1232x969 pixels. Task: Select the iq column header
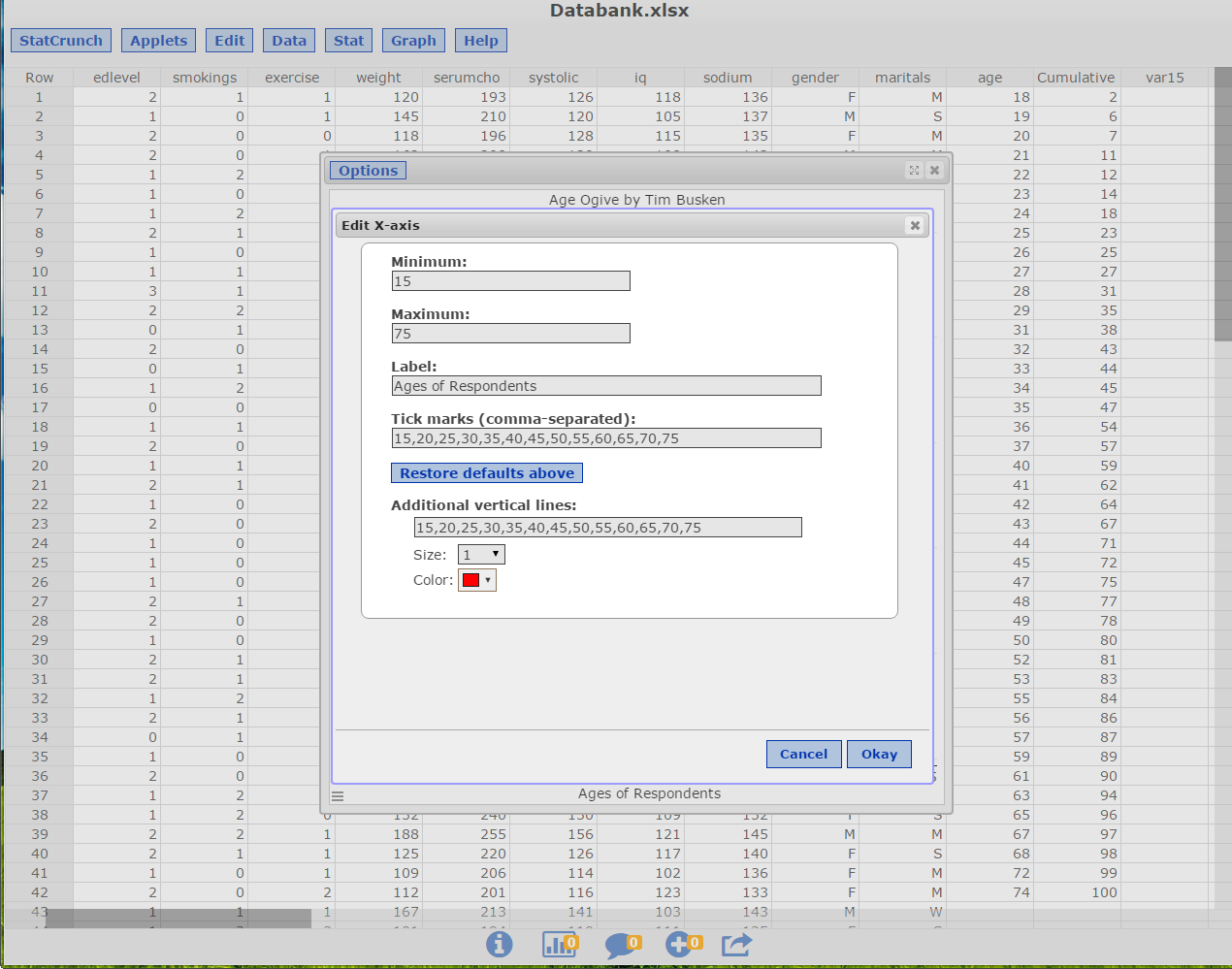tap(640, 78)
